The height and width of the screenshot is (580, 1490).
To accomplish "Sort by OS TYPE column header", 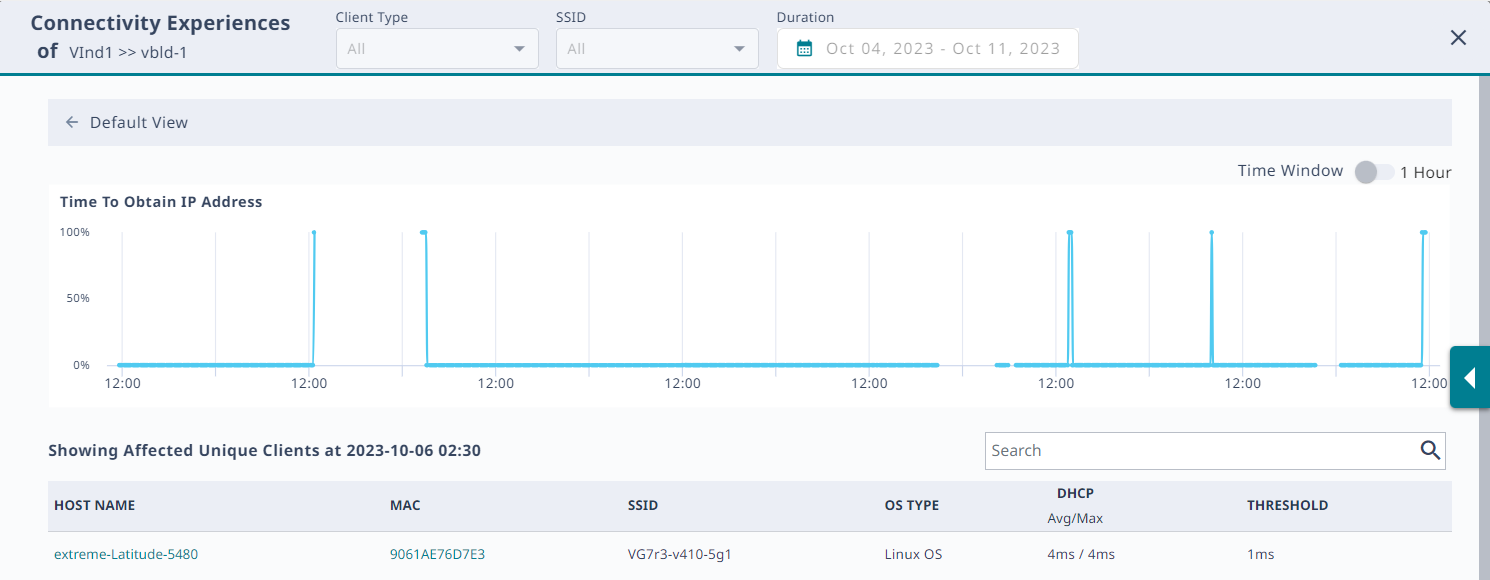I will tap(911, 506).
